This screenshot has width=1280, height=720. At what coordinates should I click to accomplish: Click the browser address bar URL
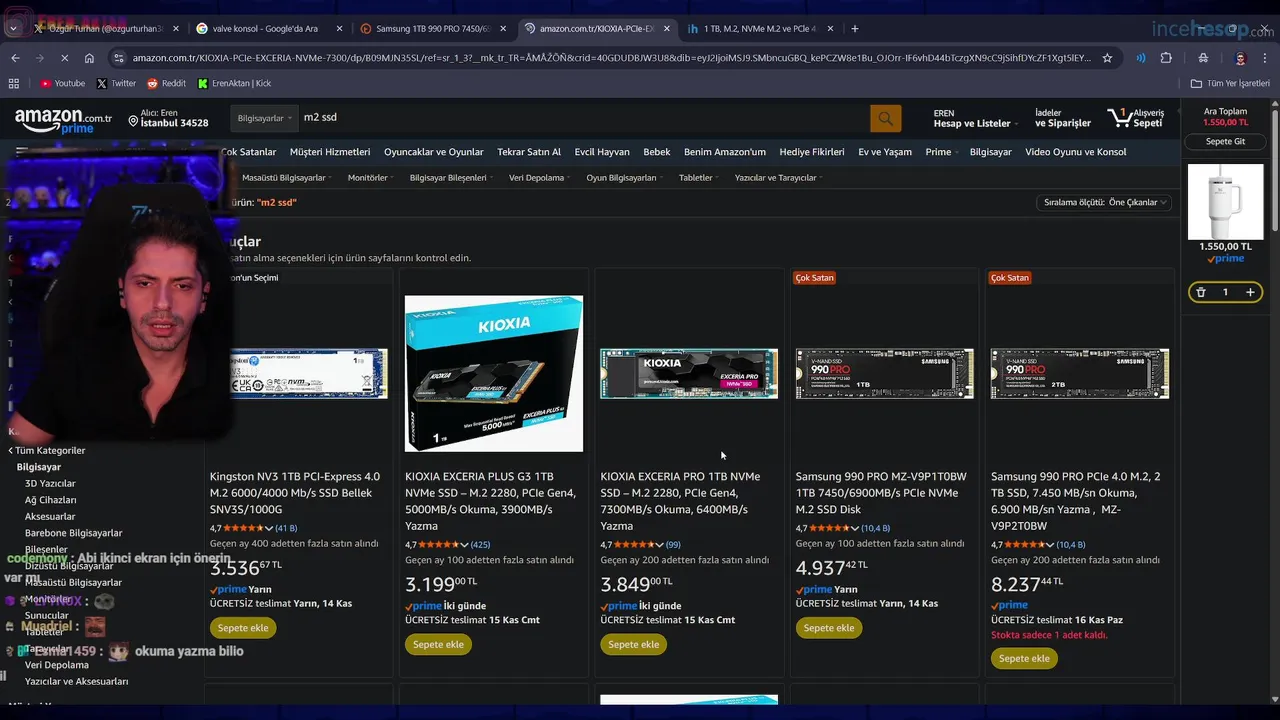click(x=610, y=58)
